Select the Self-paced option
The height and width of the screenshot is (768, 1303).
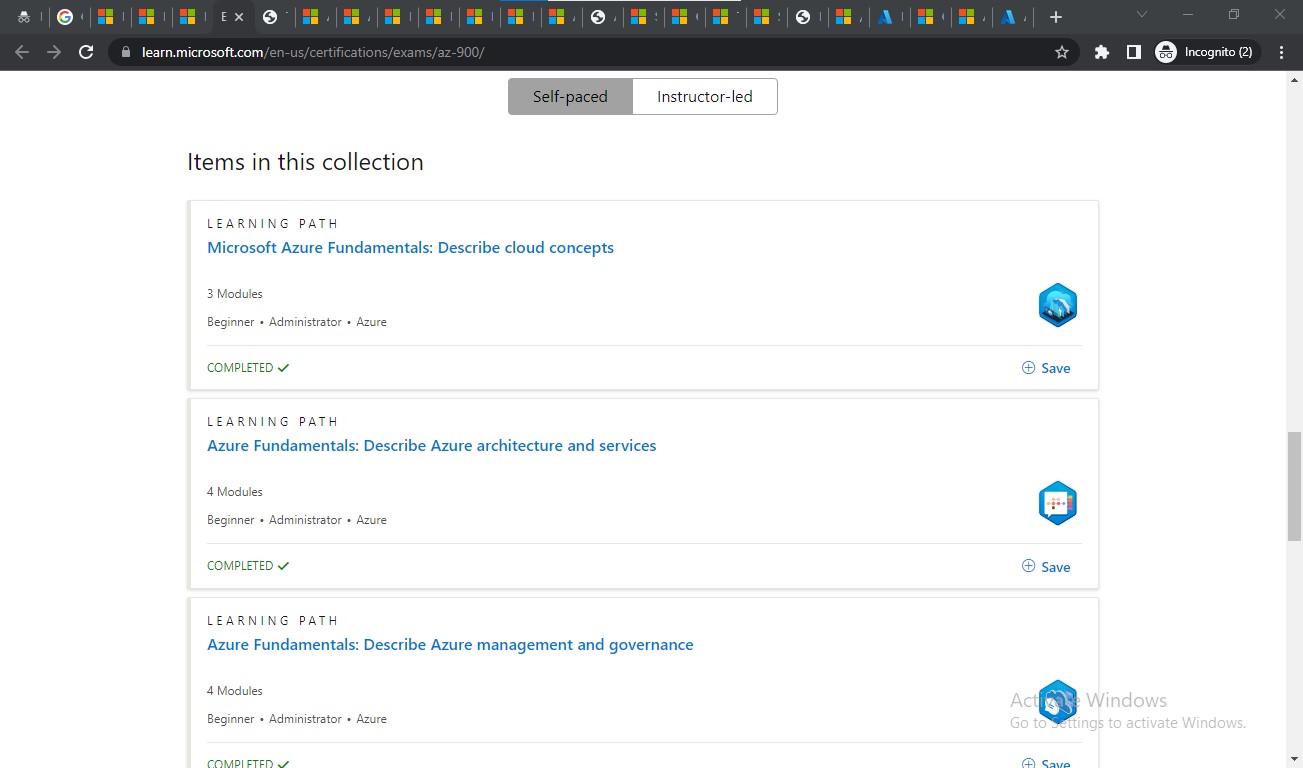(x=570, y=96)
